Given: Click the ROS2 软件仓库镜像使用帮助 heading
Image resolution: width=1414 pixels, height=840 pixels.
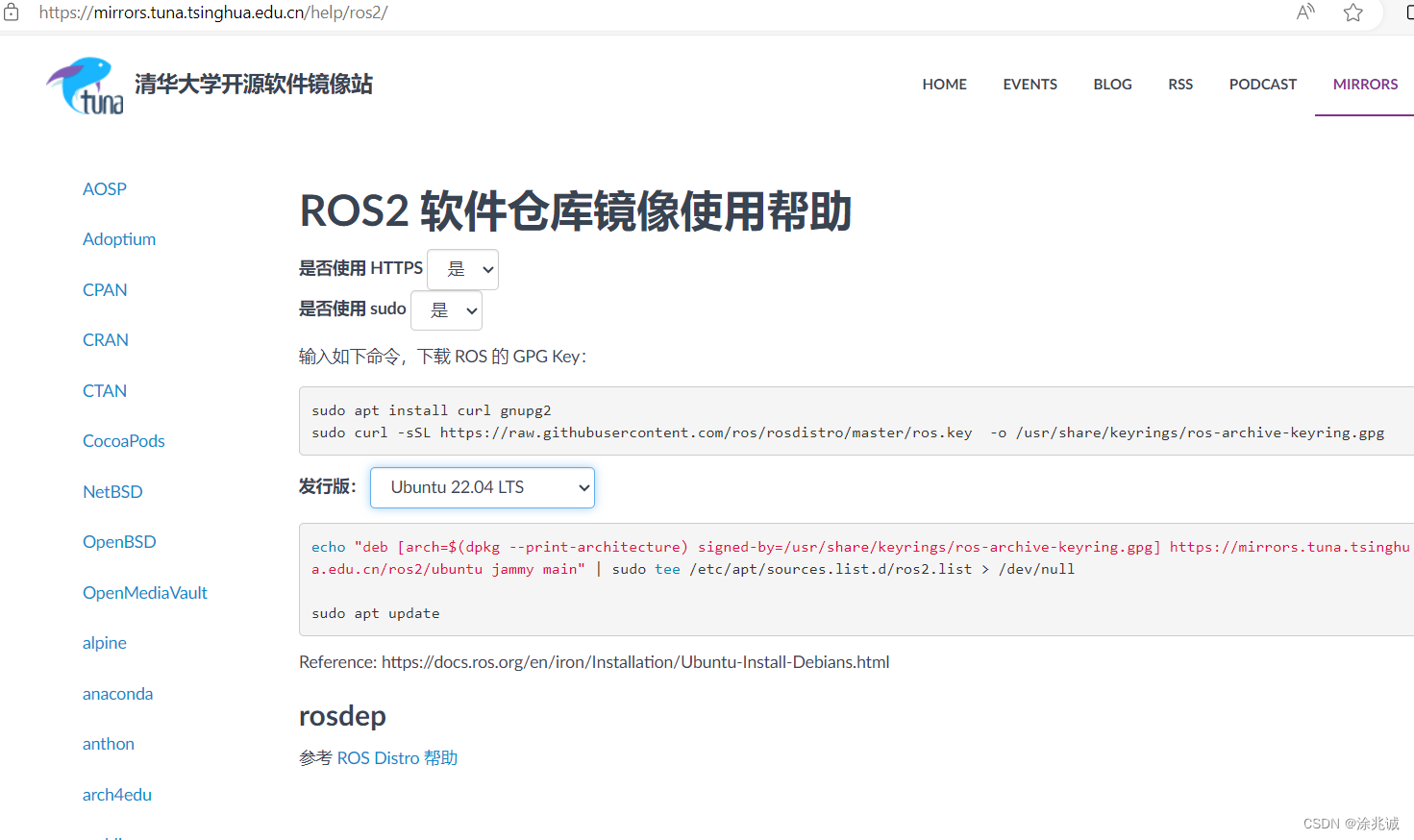Looking at the screenshot, I should tap(576, 211).
